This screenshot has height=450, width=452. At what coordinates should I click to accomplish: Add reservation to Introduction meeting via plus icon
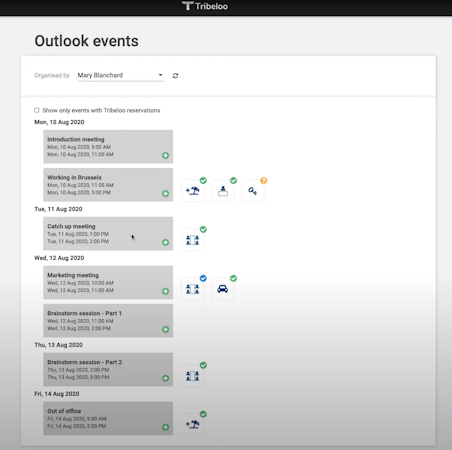click(165, 155)
